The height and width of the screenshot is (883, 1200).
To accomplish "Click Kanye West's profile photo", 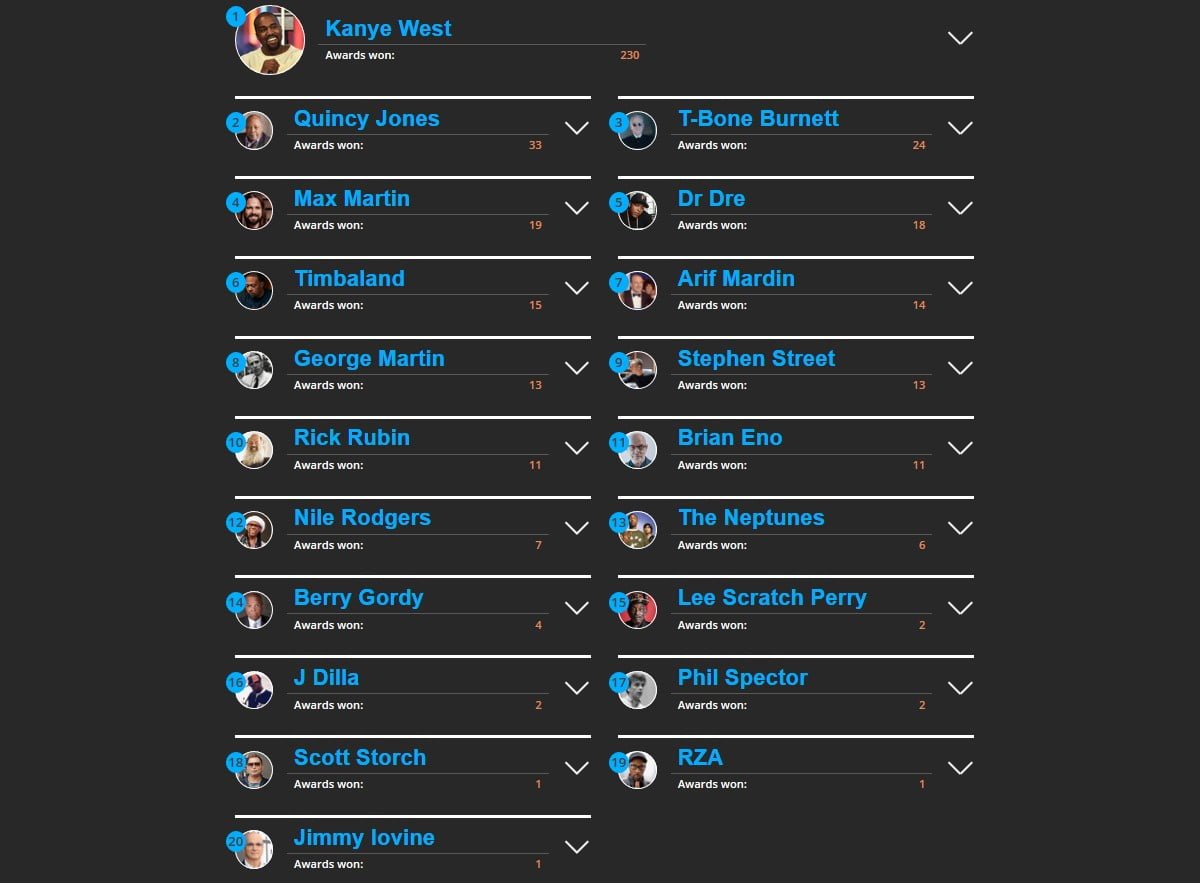I will [x=270, y=40].
